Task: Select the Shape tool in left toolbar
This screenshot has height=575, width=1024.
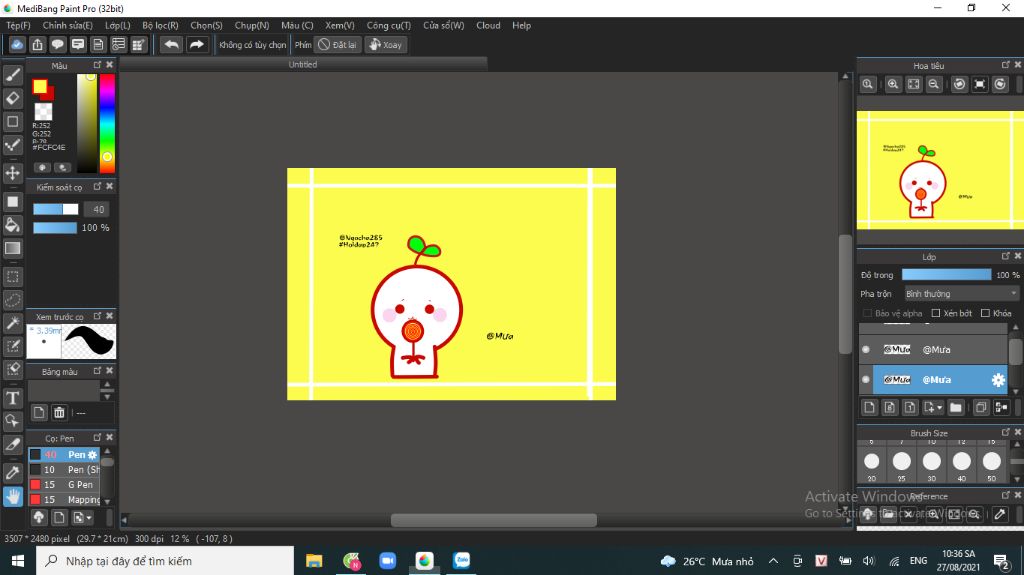Action: click(12, 122)
